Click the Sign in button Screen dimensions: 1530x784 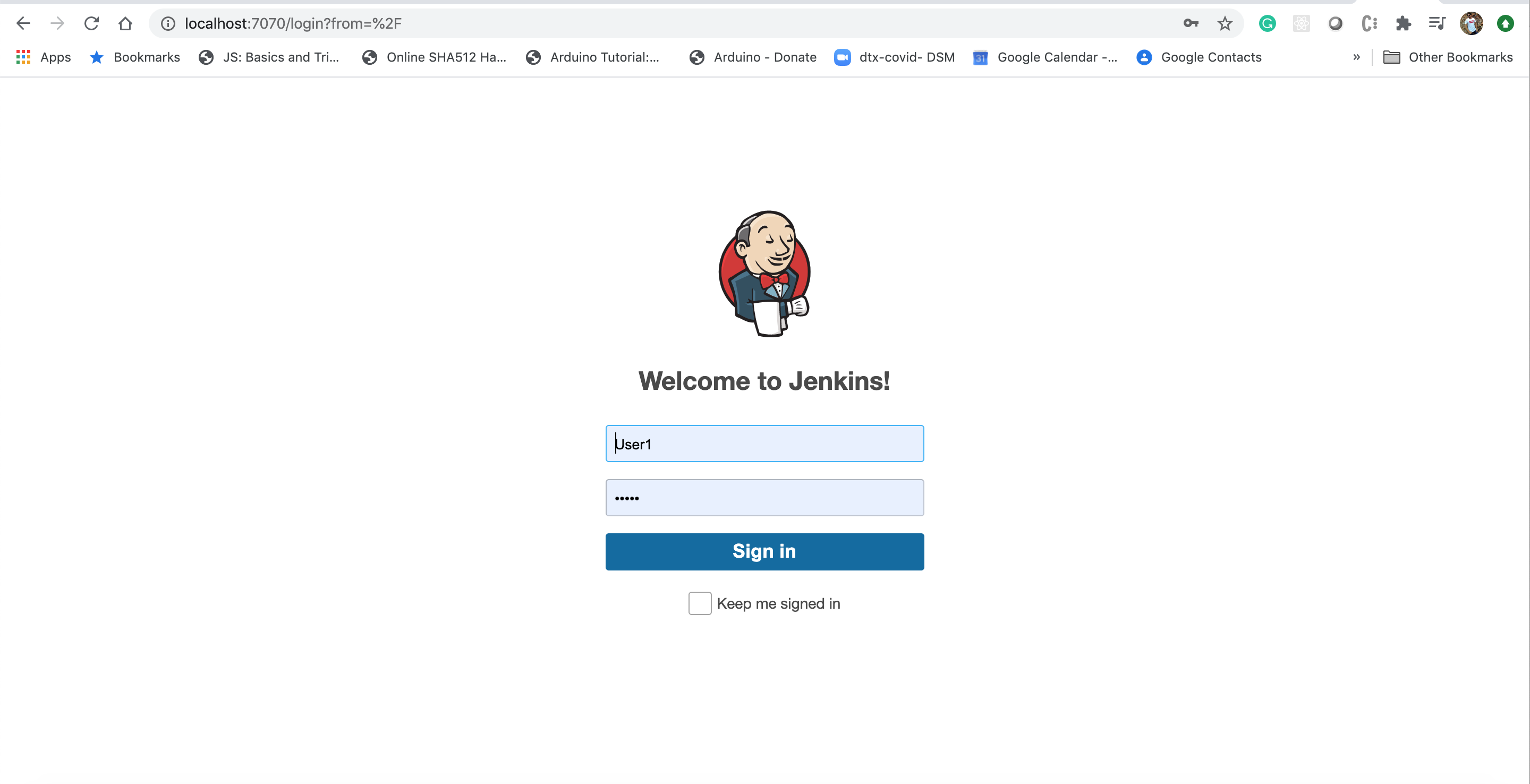[x=764, y=551]
